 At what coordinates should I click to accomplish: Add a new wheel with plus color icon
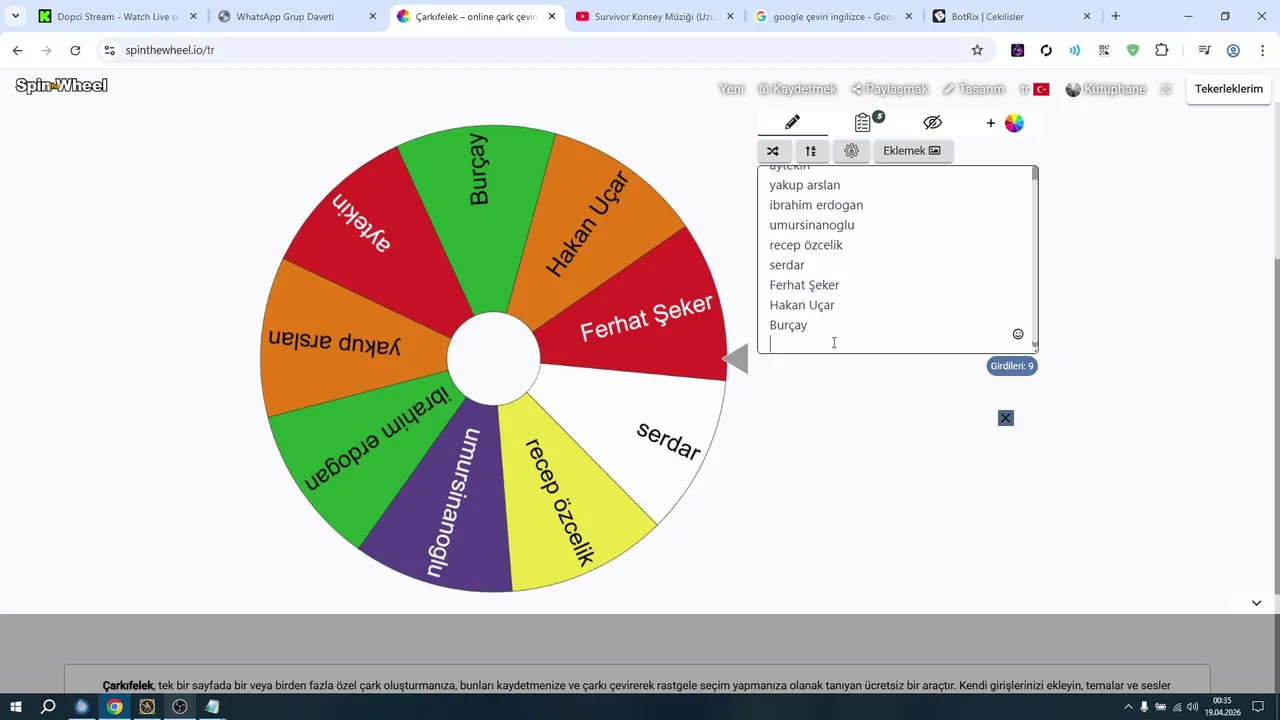coord(1005,123)
